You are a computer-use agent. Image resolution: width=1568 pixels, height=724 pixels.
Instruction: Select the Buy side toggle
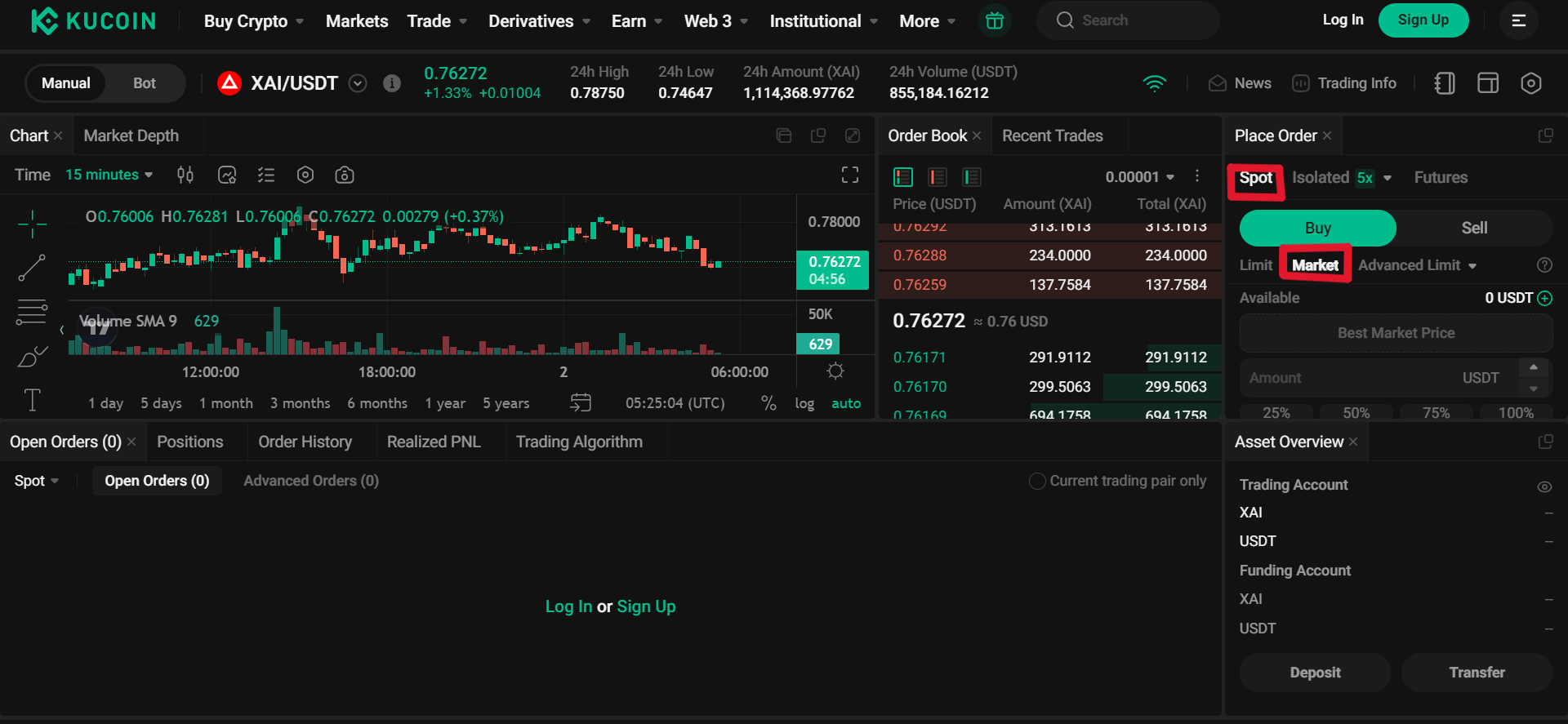pos(1318,228)
